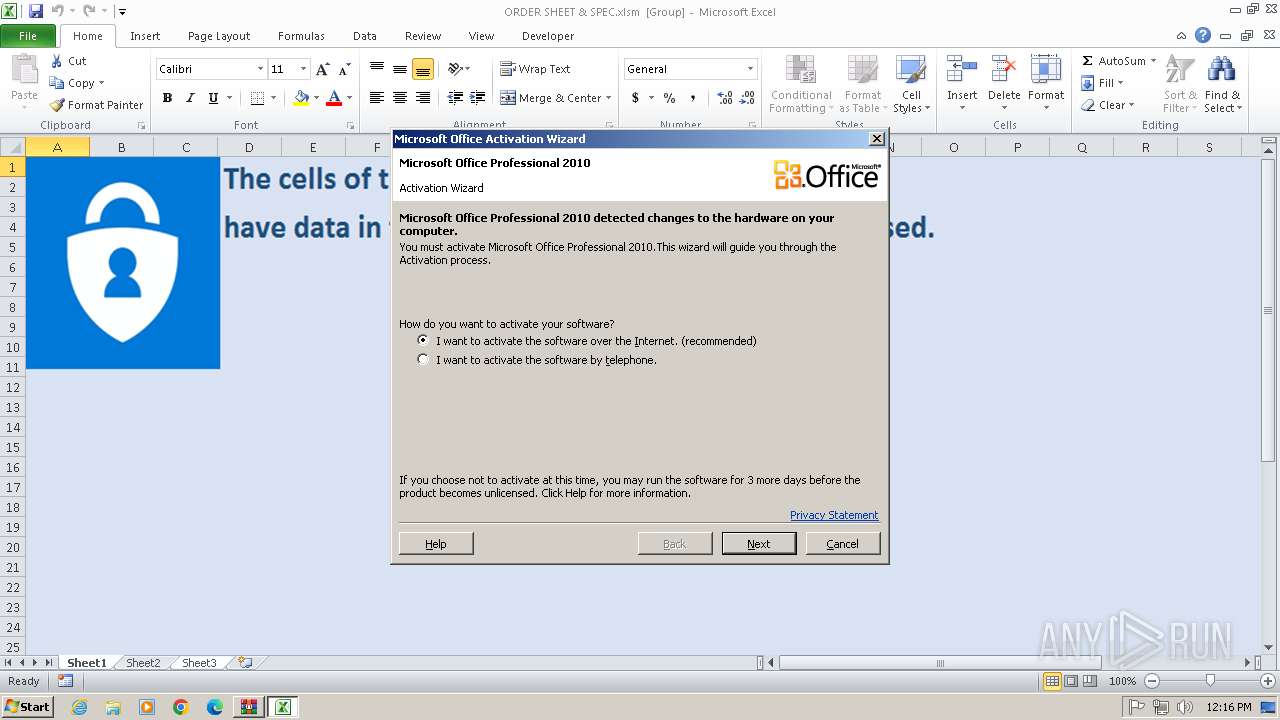The image size is (1280, 720).
Task: Toggle Wrap Text
Action: pyautogui.click(x=535, y=69)
